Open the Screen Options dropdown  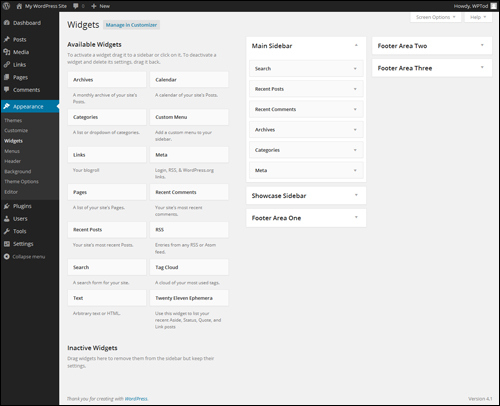[x=435, y=17]
